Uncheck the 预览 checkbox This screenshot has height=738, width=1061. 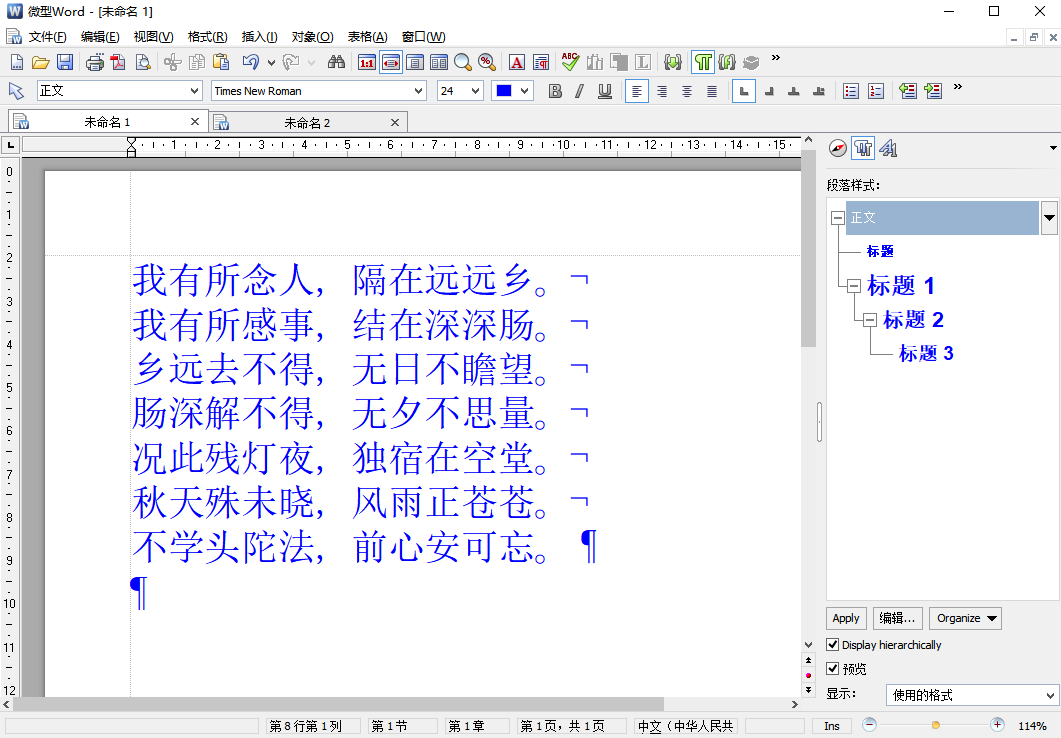(x=833, y=668)
